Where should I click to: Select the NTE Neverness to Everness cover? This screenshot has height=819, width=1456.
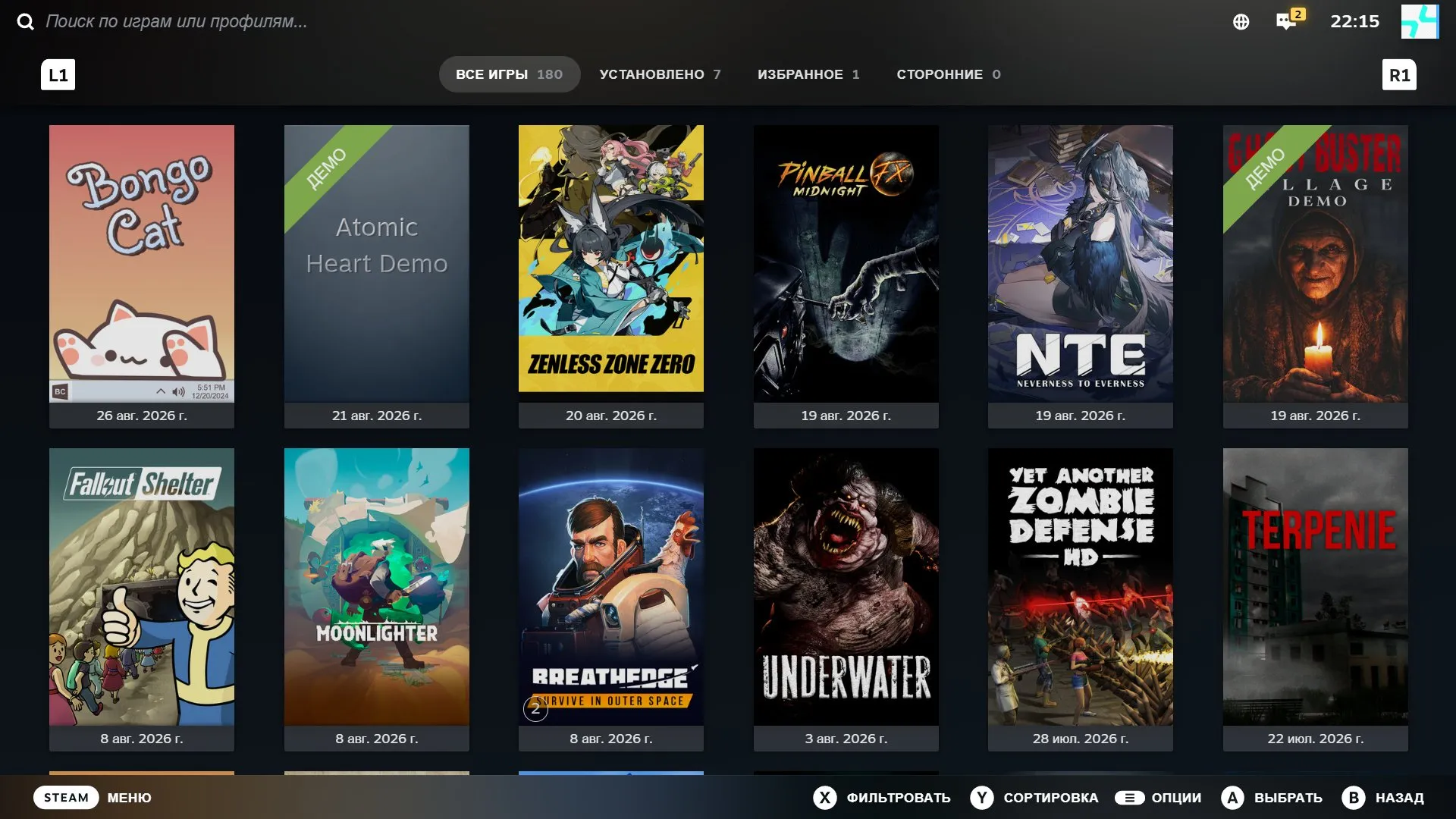(x=1081, y=263)
